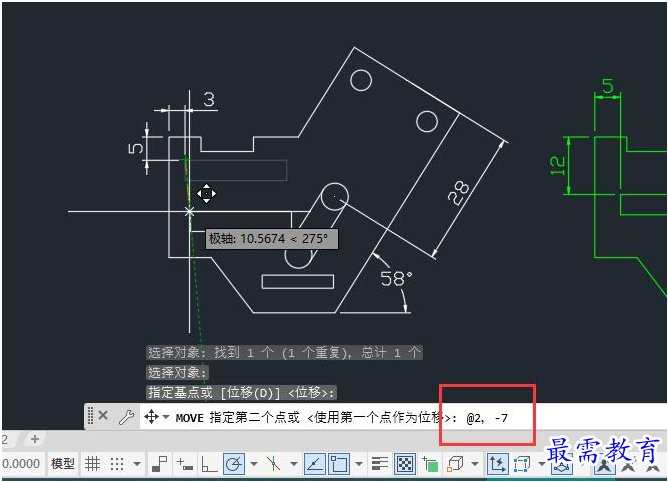Image resolution: width=668 pixels, height=482 pixels.
Task: Toggle 2D object snap icon
Action: (x=339, y=464)
